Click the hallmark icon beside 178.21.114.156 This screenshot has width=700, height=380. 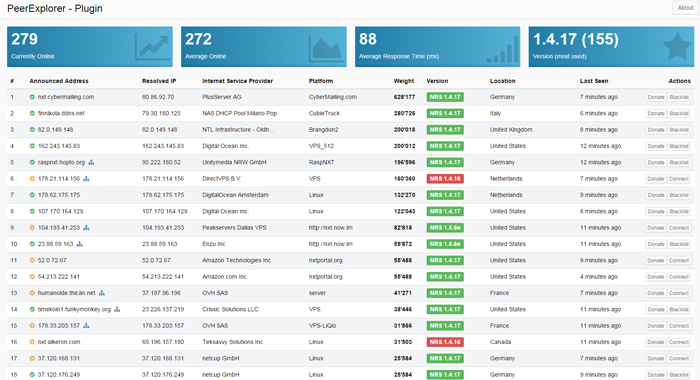click(86, 179)
